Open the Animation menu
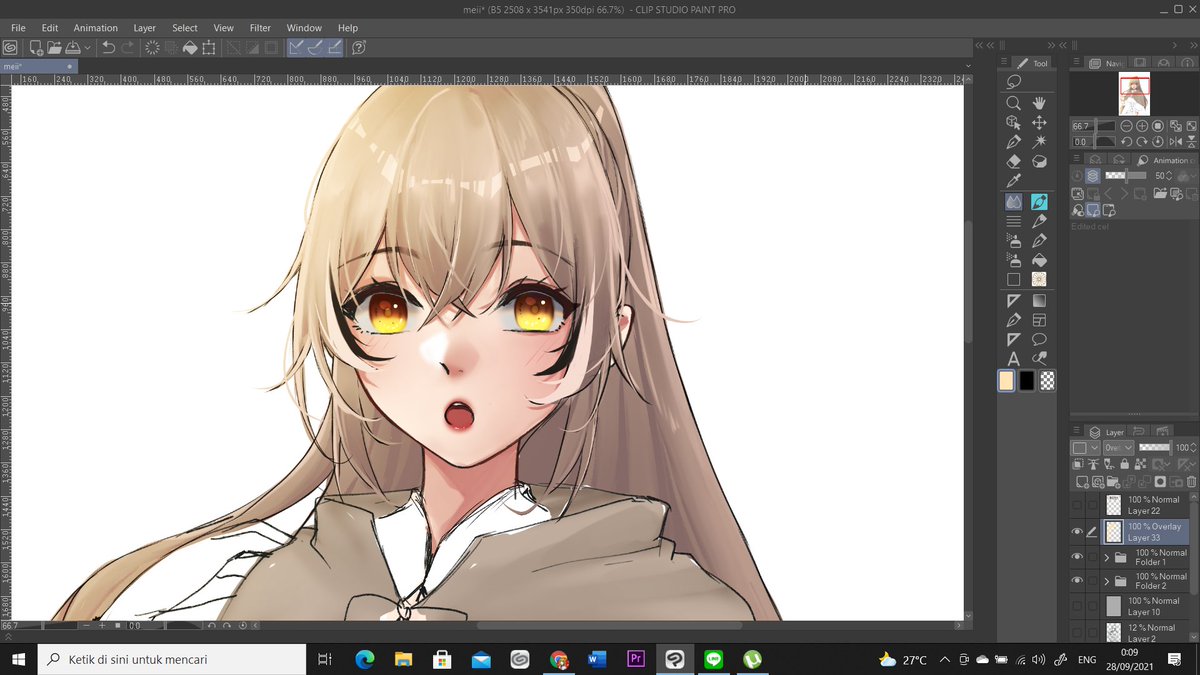 (96, 28)
